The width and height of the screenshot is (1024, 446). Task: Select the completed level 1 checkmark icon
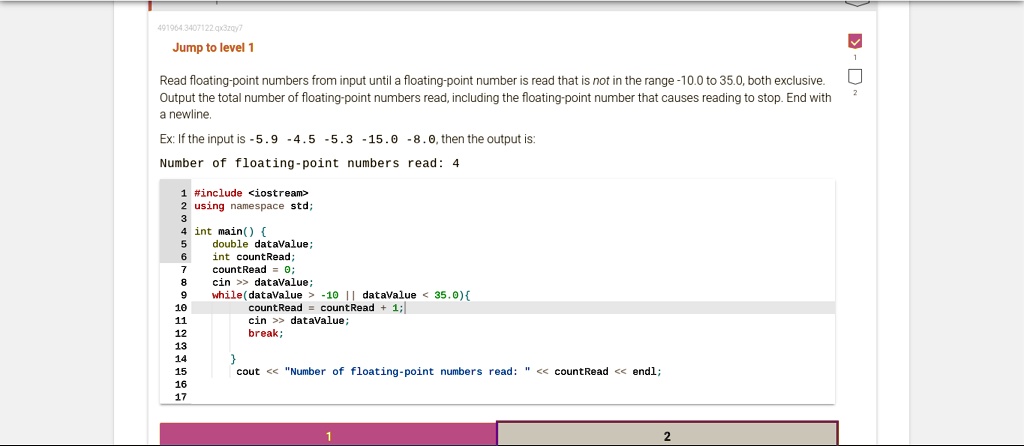point(853,42)
